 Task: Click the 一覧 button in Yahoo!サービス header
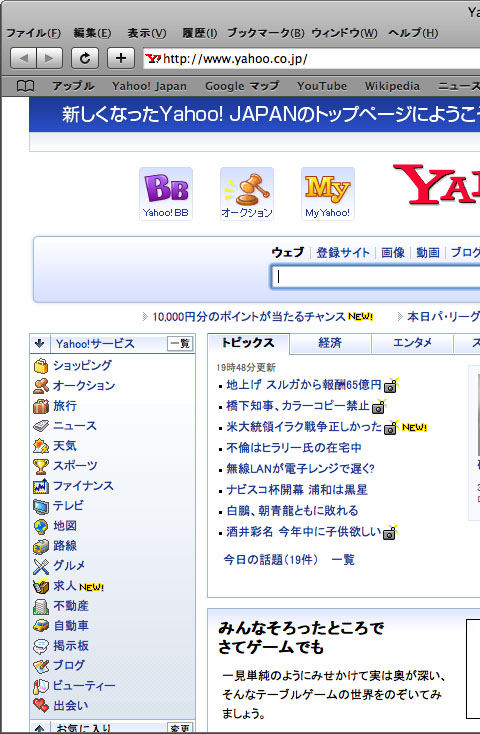tap(180, 344)
